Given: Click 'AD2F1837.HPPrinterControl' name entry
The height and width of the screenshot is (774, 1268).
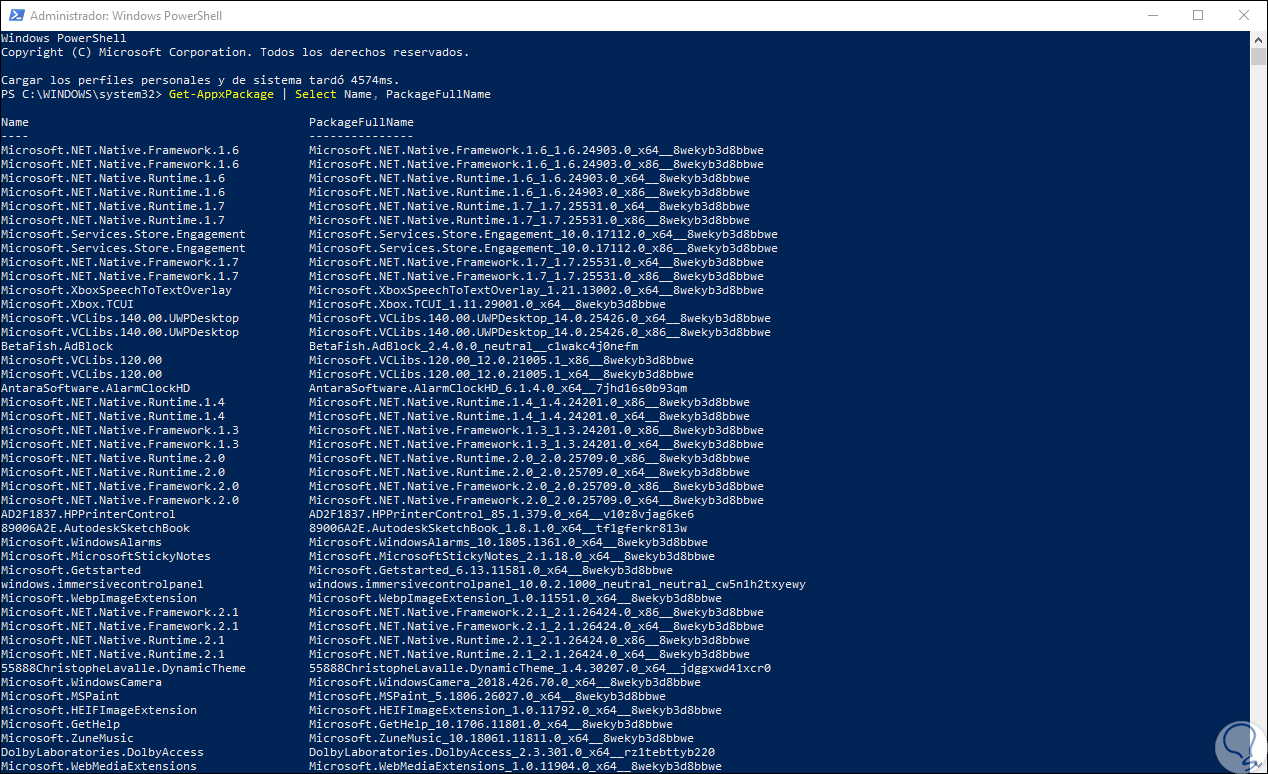Looking at the screenshot, I should point(88,514).
